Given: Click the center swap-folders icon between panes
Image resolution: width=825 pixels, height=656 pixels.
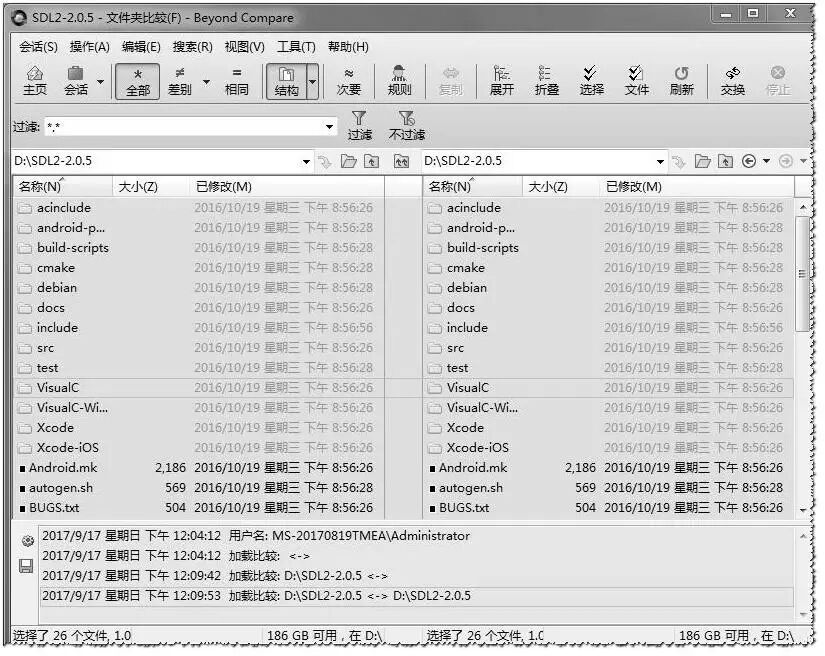Looking at the screenshot, I should 401,162.
